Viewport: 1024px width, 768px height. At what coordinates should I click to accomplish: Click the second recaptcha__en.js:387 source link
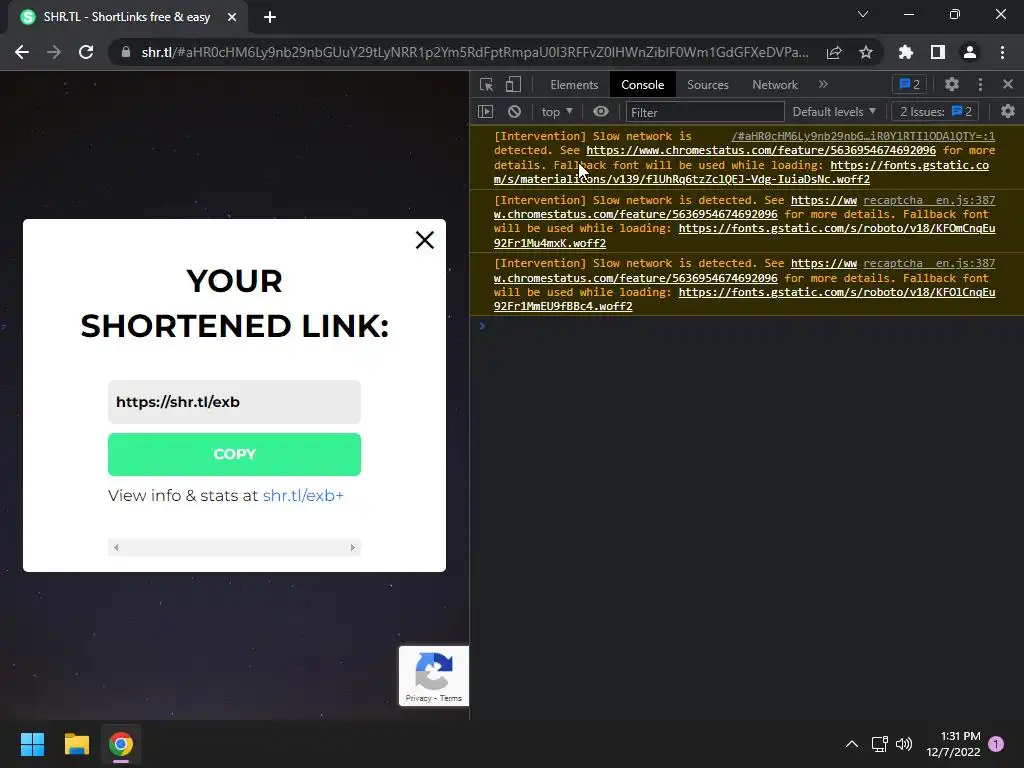click(x=929, y=263)
